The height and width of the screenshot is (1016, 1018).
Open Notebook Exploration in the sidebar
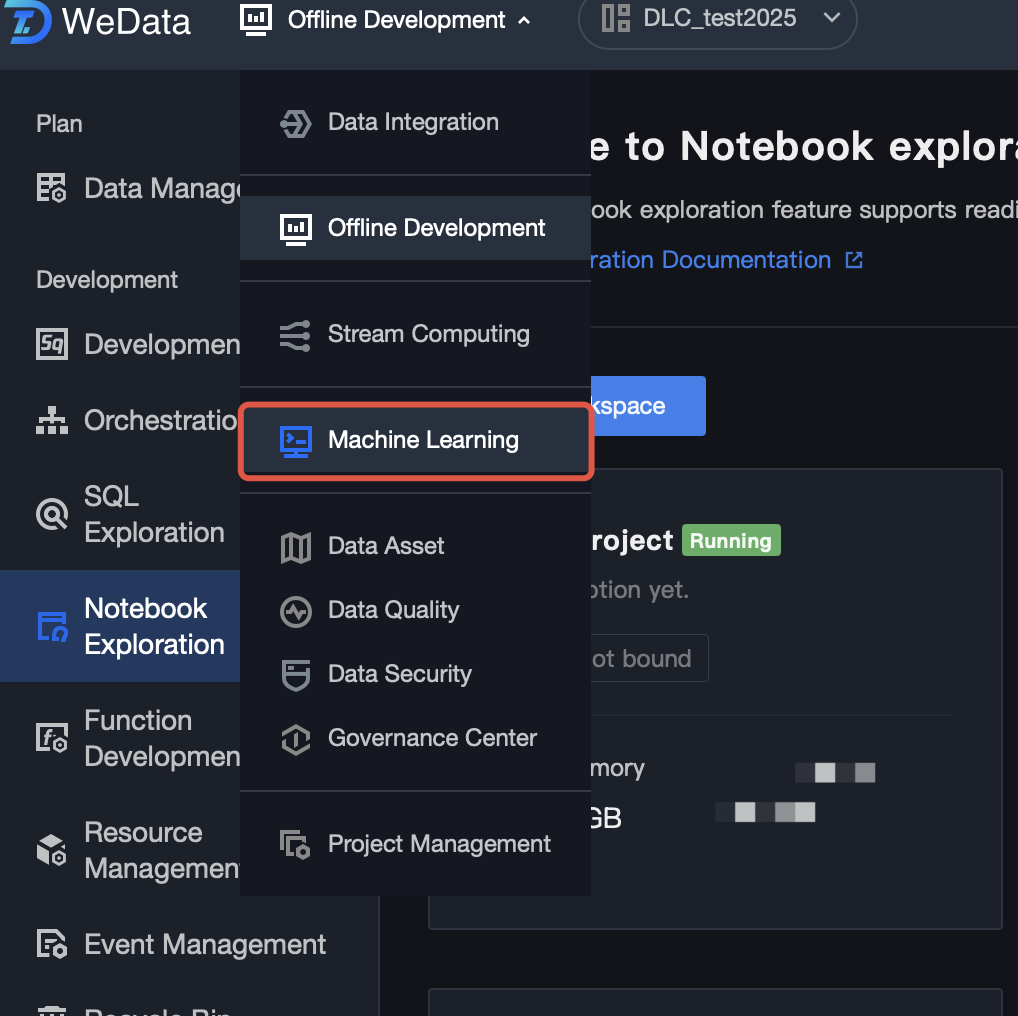pyautogui.click(x=154, y=626)
